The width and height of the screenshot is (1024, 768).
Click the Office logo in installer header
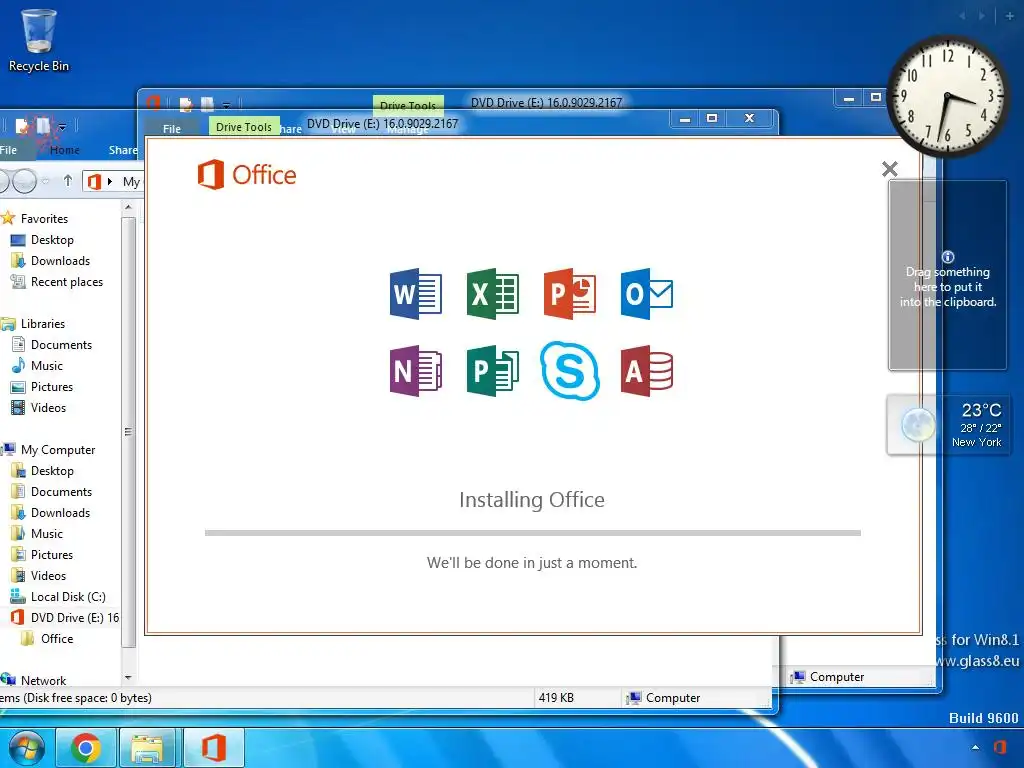pyautogui.click(x=247, y=174)
